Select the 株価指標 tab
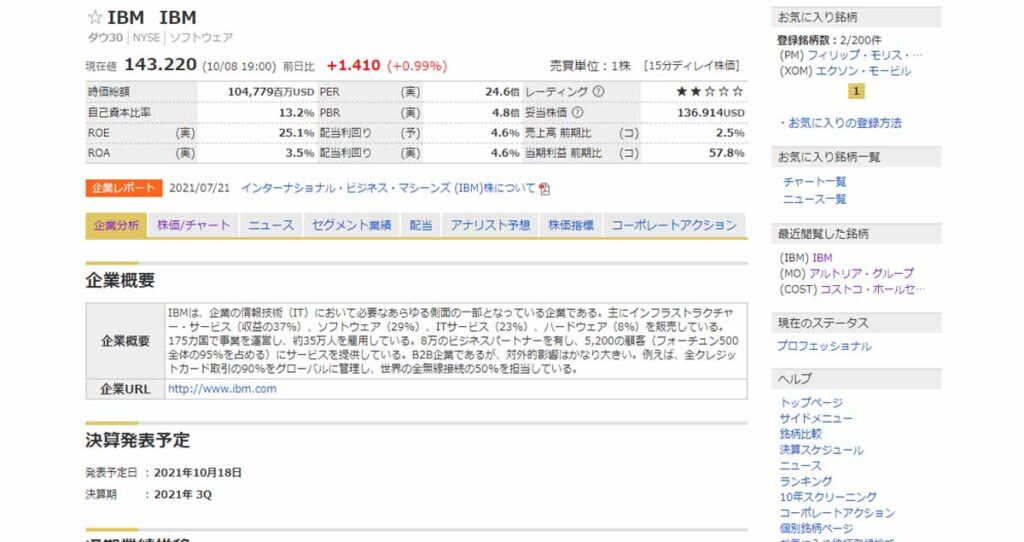Viewport: 1024px width, 542px height. pyautogui.click(x=571, y=225)
